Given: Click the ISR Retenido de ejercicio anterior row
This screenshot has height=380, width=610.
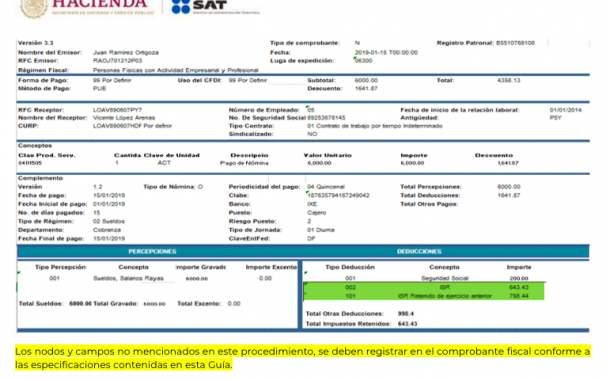Looking at the screenshot, I should point(424,296).
